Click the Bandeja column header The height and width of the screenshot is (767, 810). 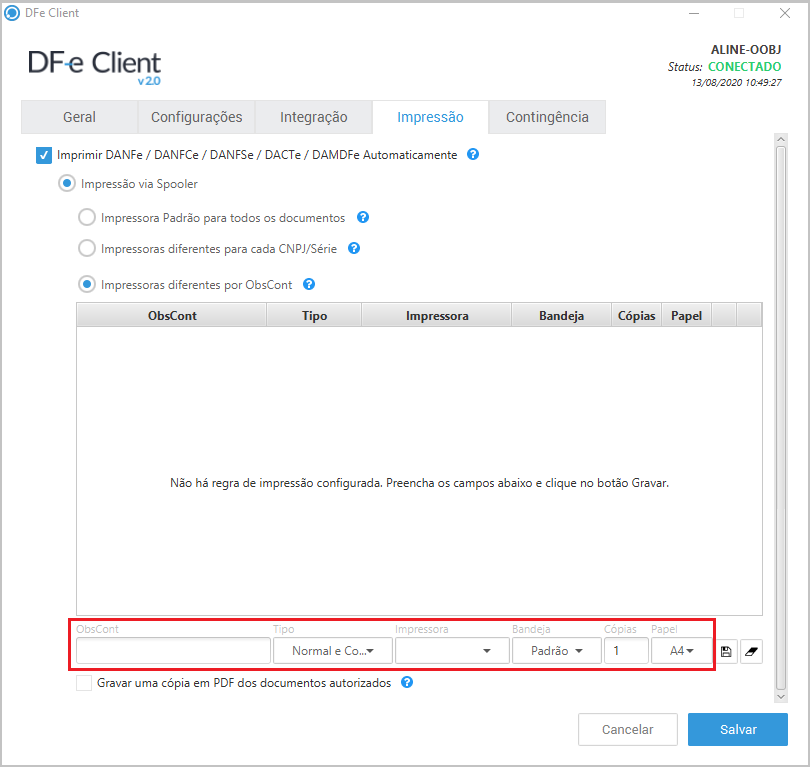point(562,316)
